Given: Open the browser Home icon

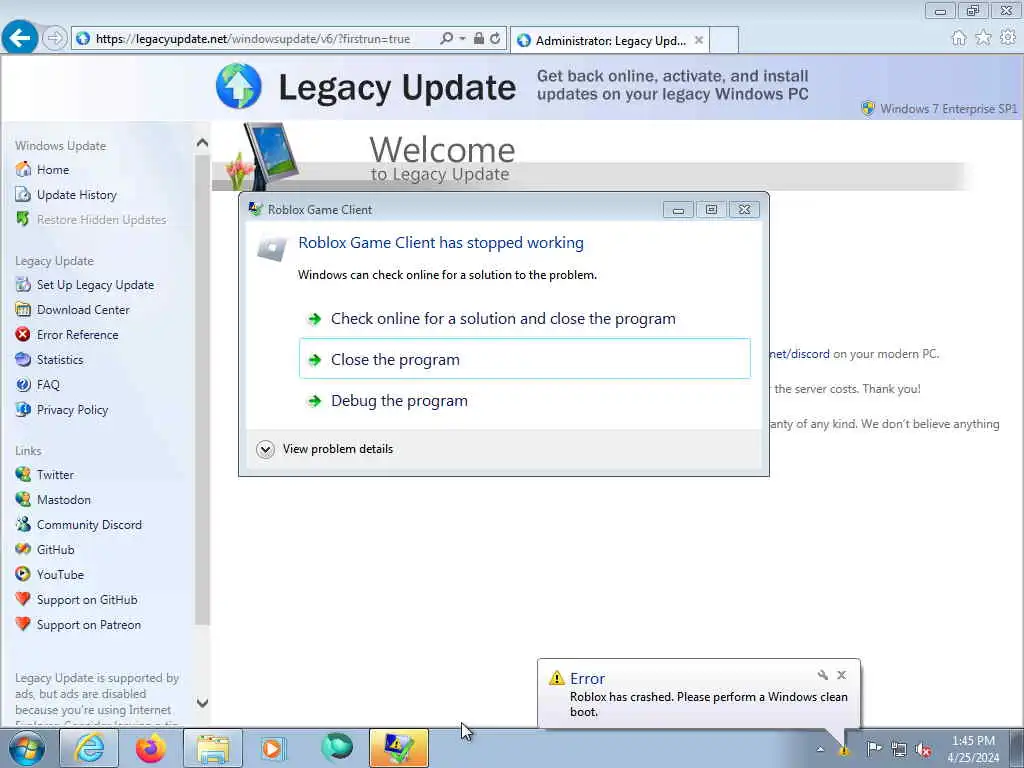Looking at the screenshot, I should pyautogui.click(x=959, y=38).
